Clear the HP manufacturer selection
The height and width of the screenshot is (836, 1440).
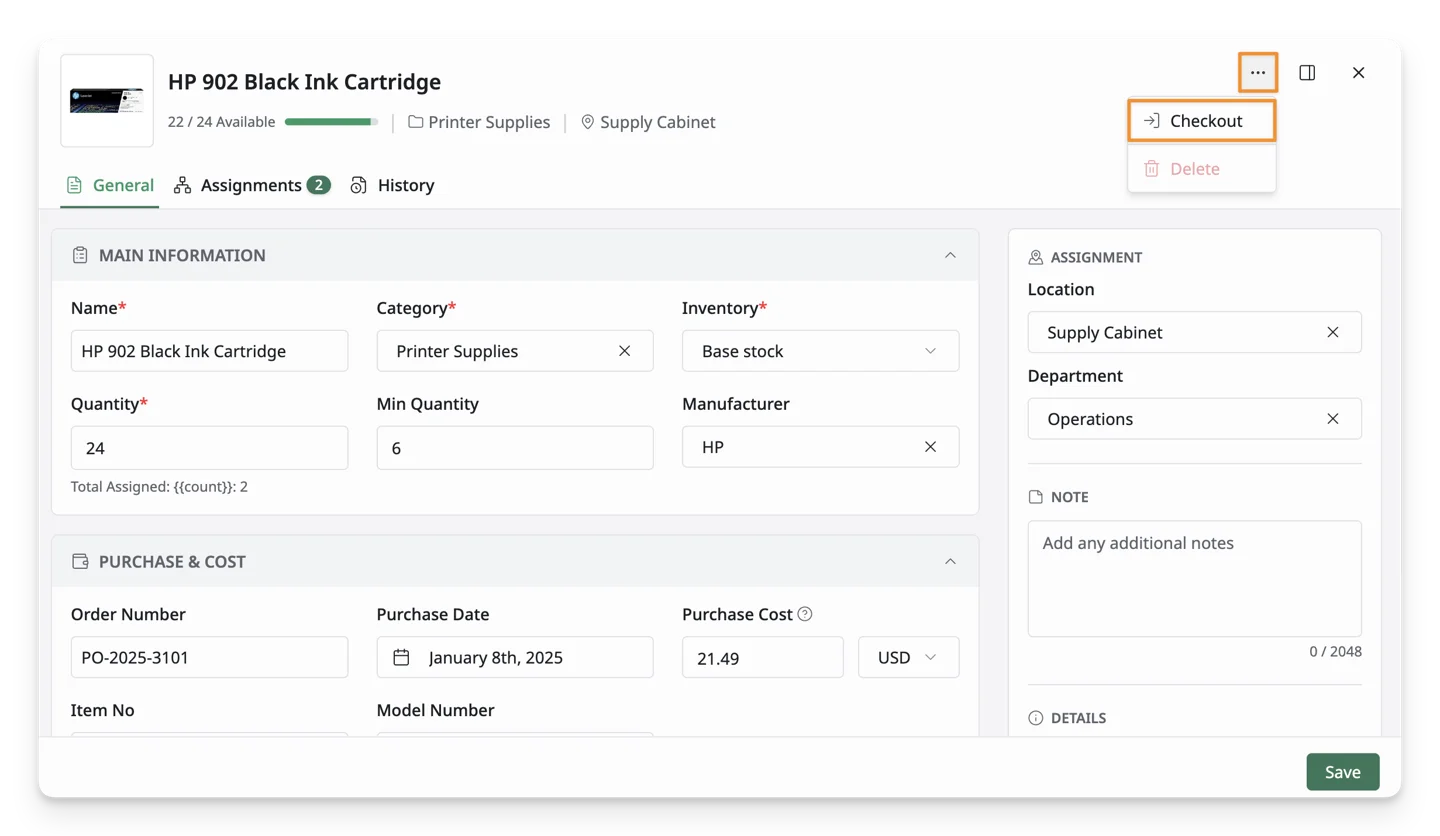pos(930,447)
